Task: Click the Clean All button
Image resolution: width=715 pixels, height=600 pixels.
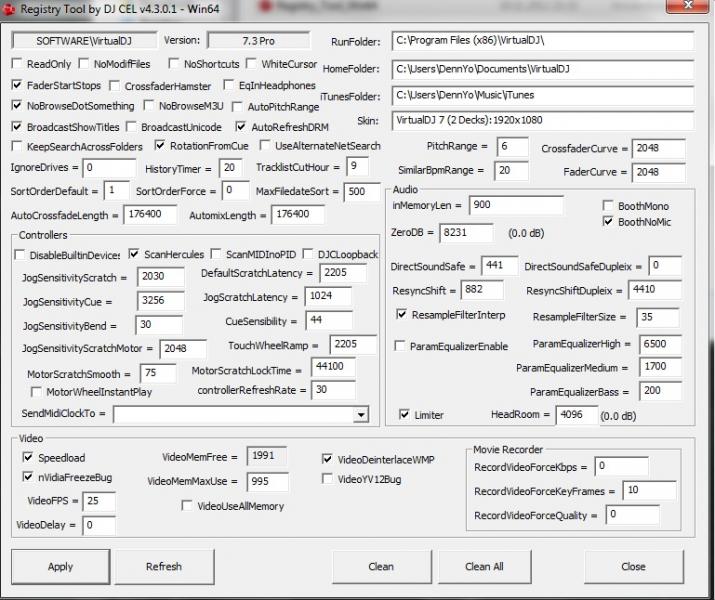Action: (x=484, y=567)
